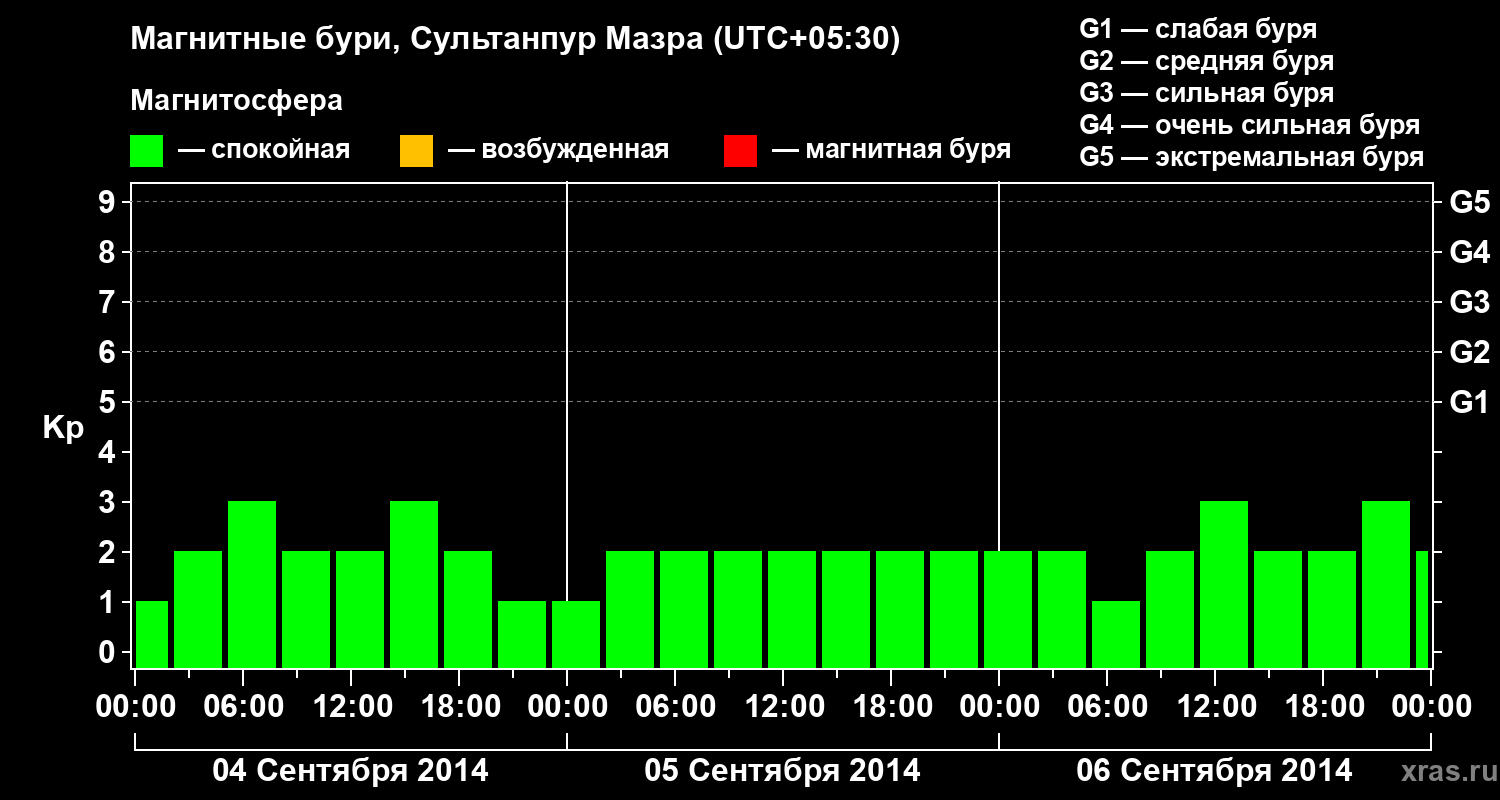The height and width of the screenshot is (800, 1500).
Task: Select the title 'Магнитные бури, Сультанпур Мазра (UTC+05:30)'
Action: tap(515, 40)
